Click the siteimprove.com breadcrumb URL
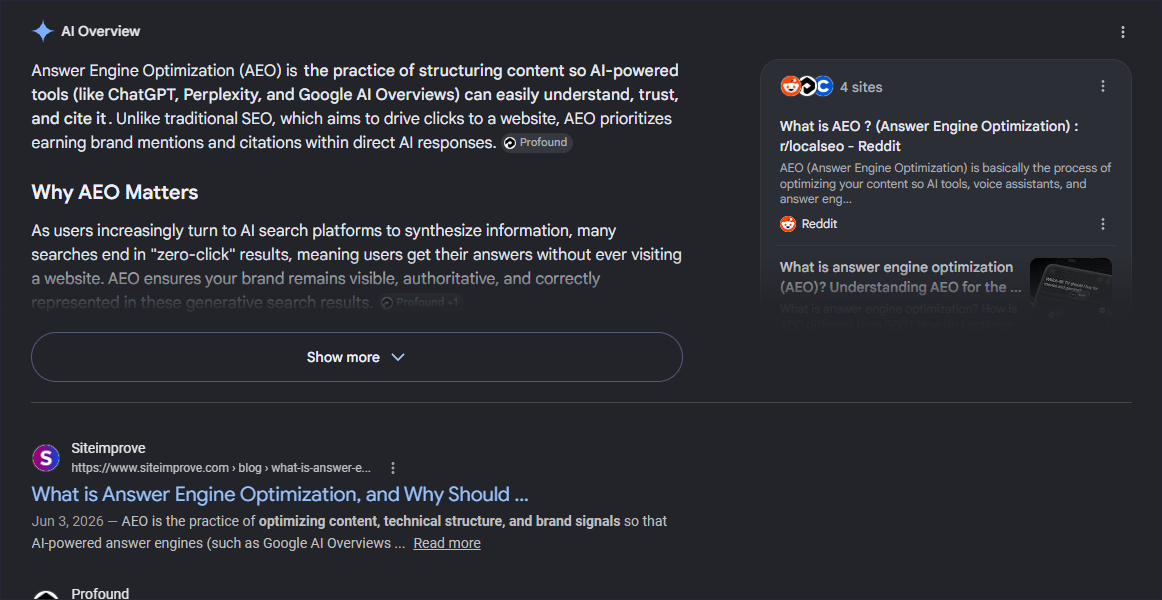 (x=221, y=468)
